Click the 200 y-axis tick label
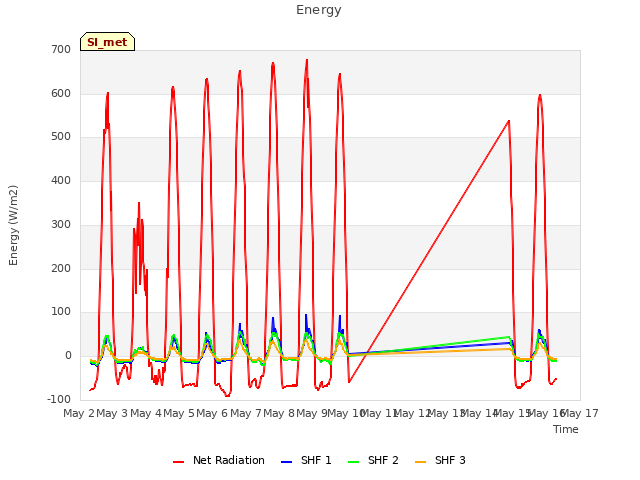The width and height of the screenshot is (640, 480). point(61,269)
